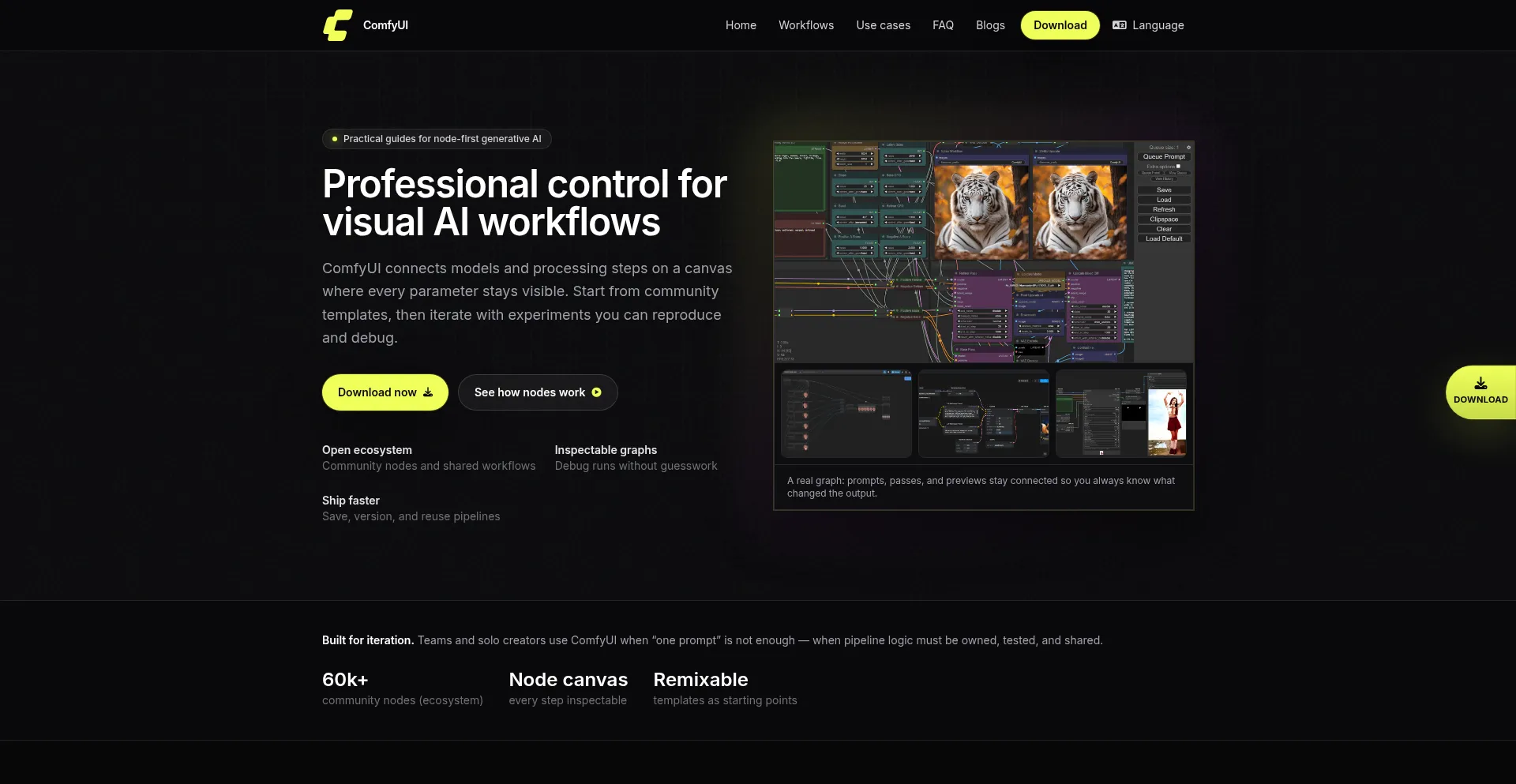Click the download arrow icon in Download now

428,392
